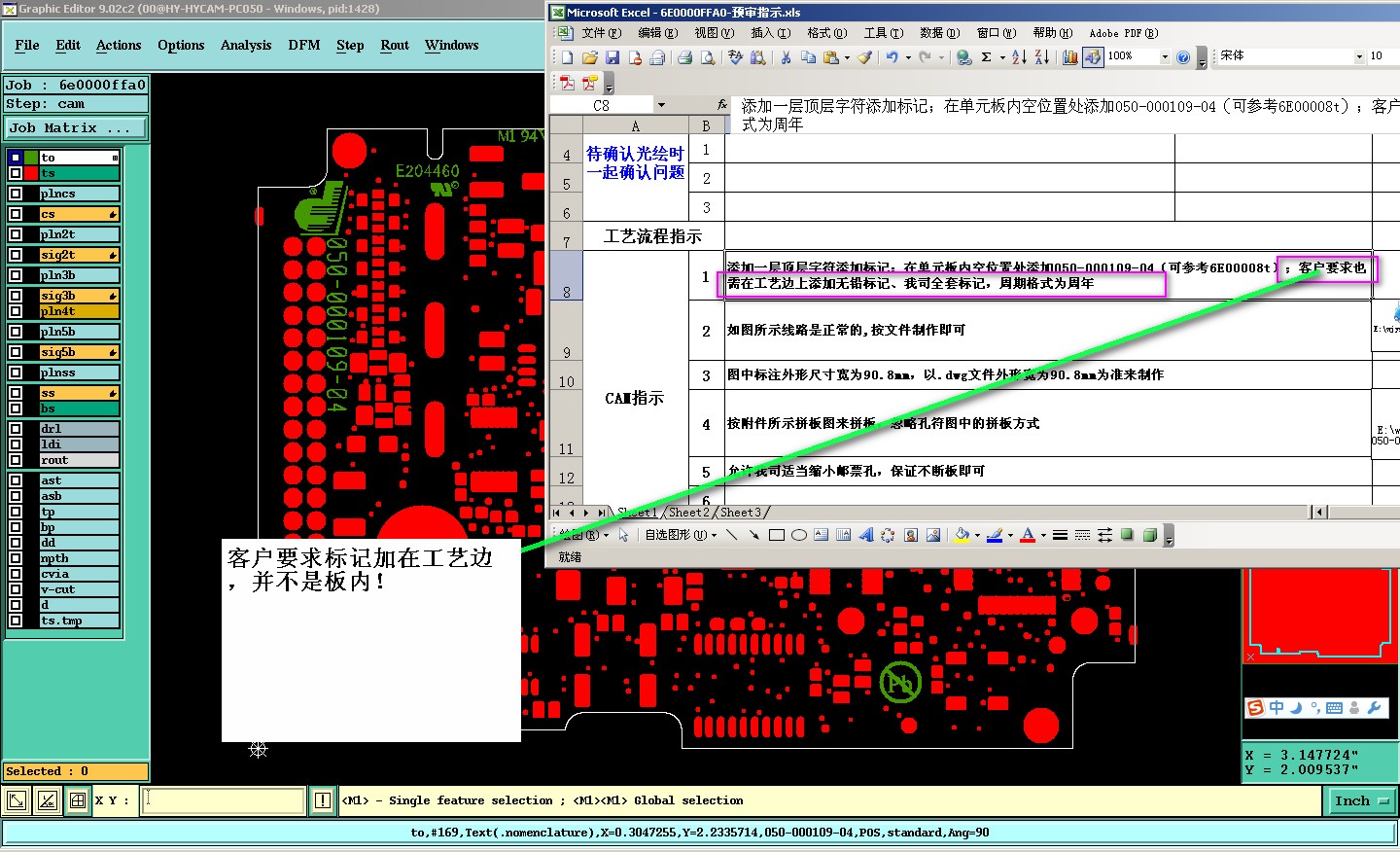The image size is (1400, 852).
Task: Select the Arrow drawing tool
Action: pyautogui.click(x=753, y=535)
